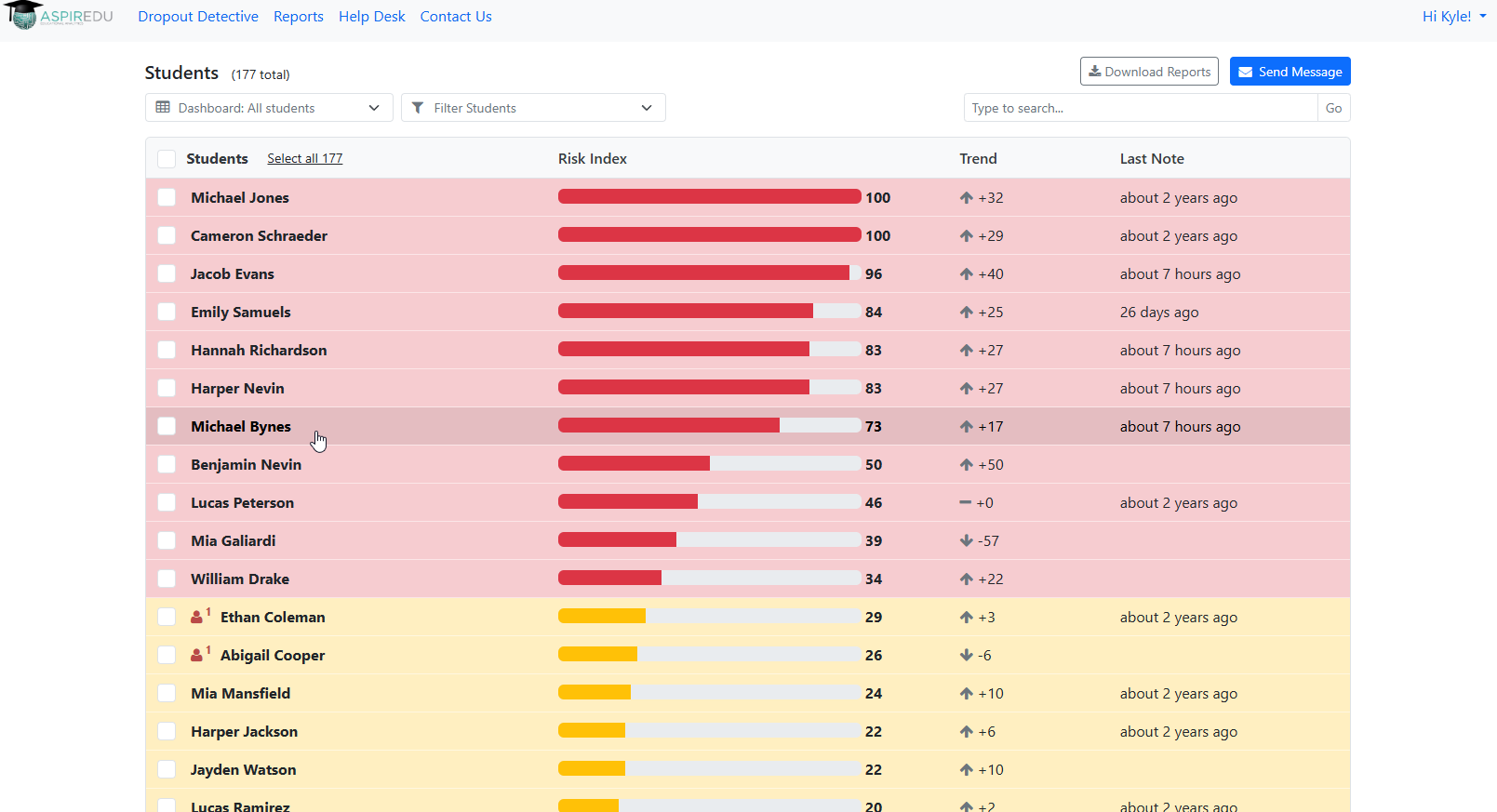Screen dimensions: 1497x812
Task: Click the up trend arrow for William Drake
Action: pyautogui.click(x=967, y=579)
